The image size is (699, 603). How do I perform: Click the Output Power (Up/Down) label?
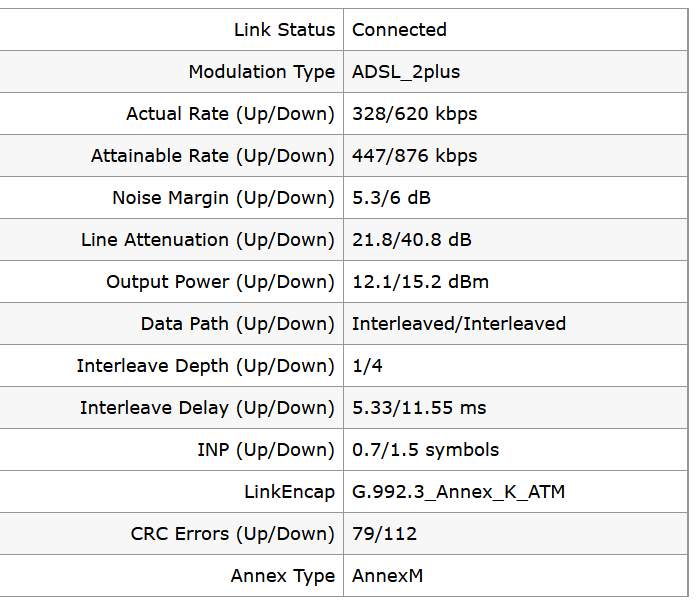coord(220,282)
